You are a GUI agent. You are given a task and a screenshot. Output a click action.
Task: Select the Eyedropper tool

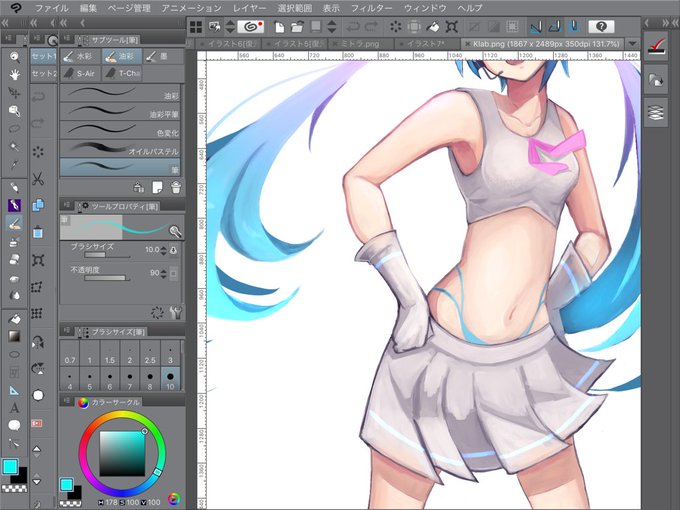click(x=14, y=165)
